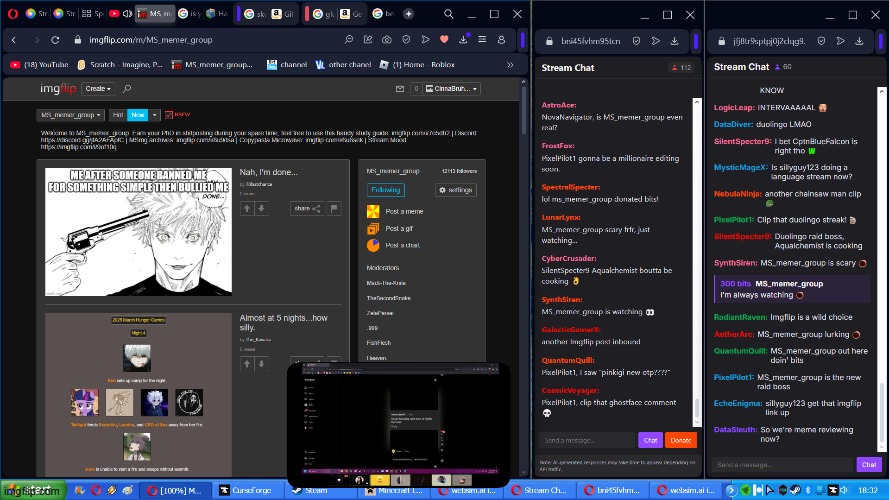Click the volume icon in system tray
Viewport: 889px width, 500px height.
844,490
